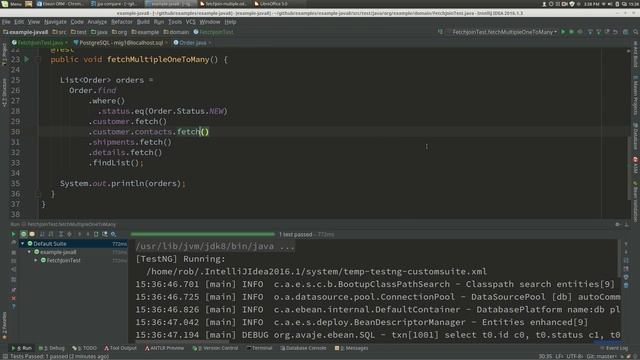Collapse all nodes in test tree
Screen dimensions: 640x360
tap(69, 234)
